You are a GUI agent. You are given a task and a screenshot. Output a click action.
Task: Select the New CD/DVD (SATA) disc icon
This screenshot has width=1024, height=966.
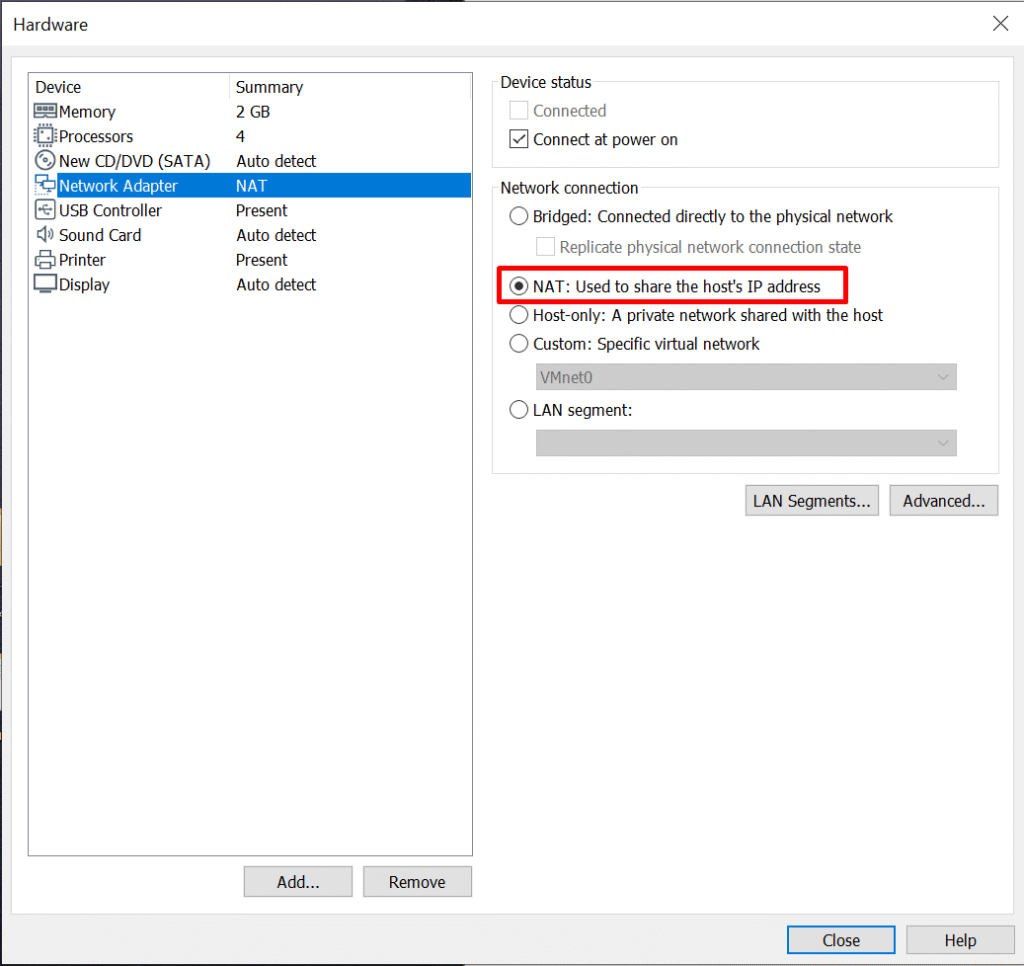(x=45, y=161)
